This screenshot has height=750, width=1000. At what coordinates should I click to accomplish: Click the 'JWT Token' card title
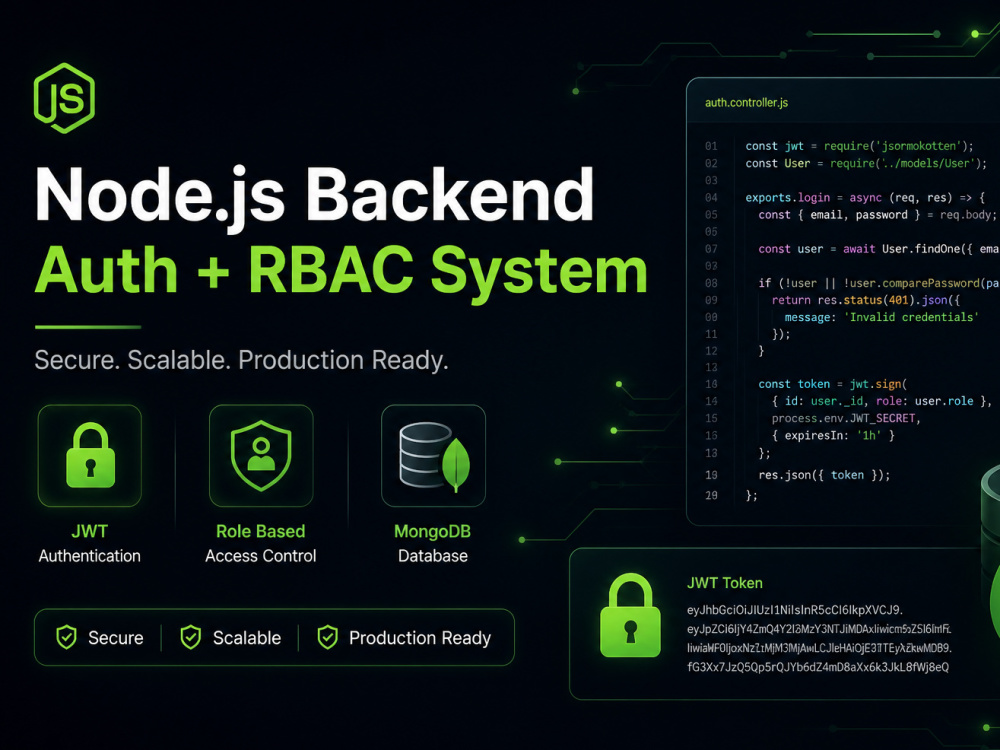pos(724,583)
